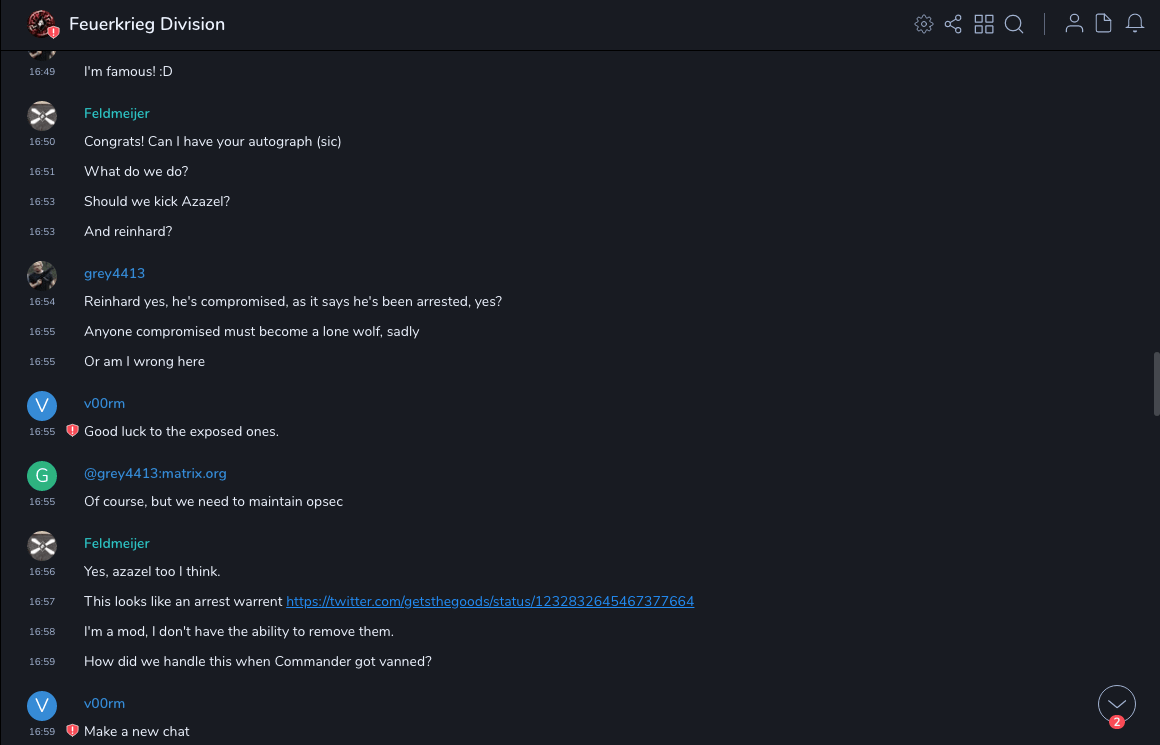The height and width of the screenshot is (745, 1160).
Task: Click grey4413's photo avatar
Action: coord(42,275)
